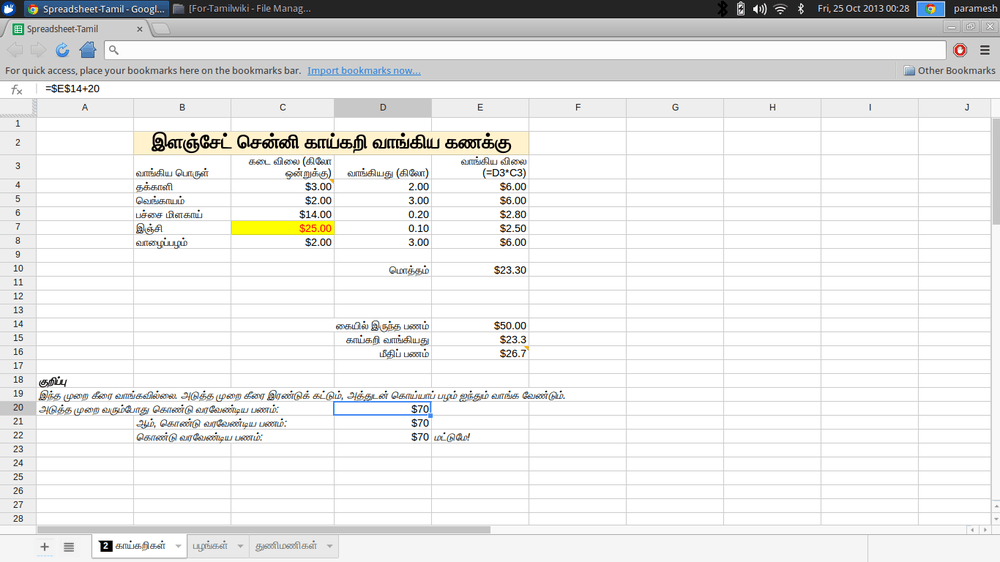The height and width of the screenshot is (562, 1000).
Task: Reload the spreadsheet page
Action: (62, 50)
